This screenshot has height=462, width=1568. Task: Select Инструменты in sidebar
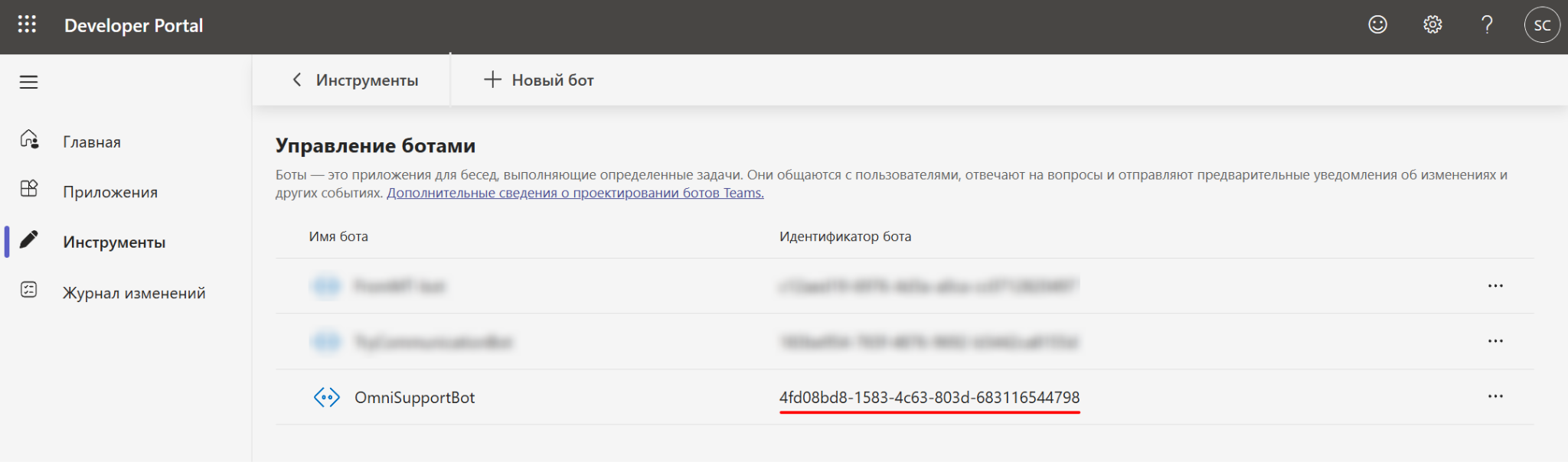[x=114, y=242]
